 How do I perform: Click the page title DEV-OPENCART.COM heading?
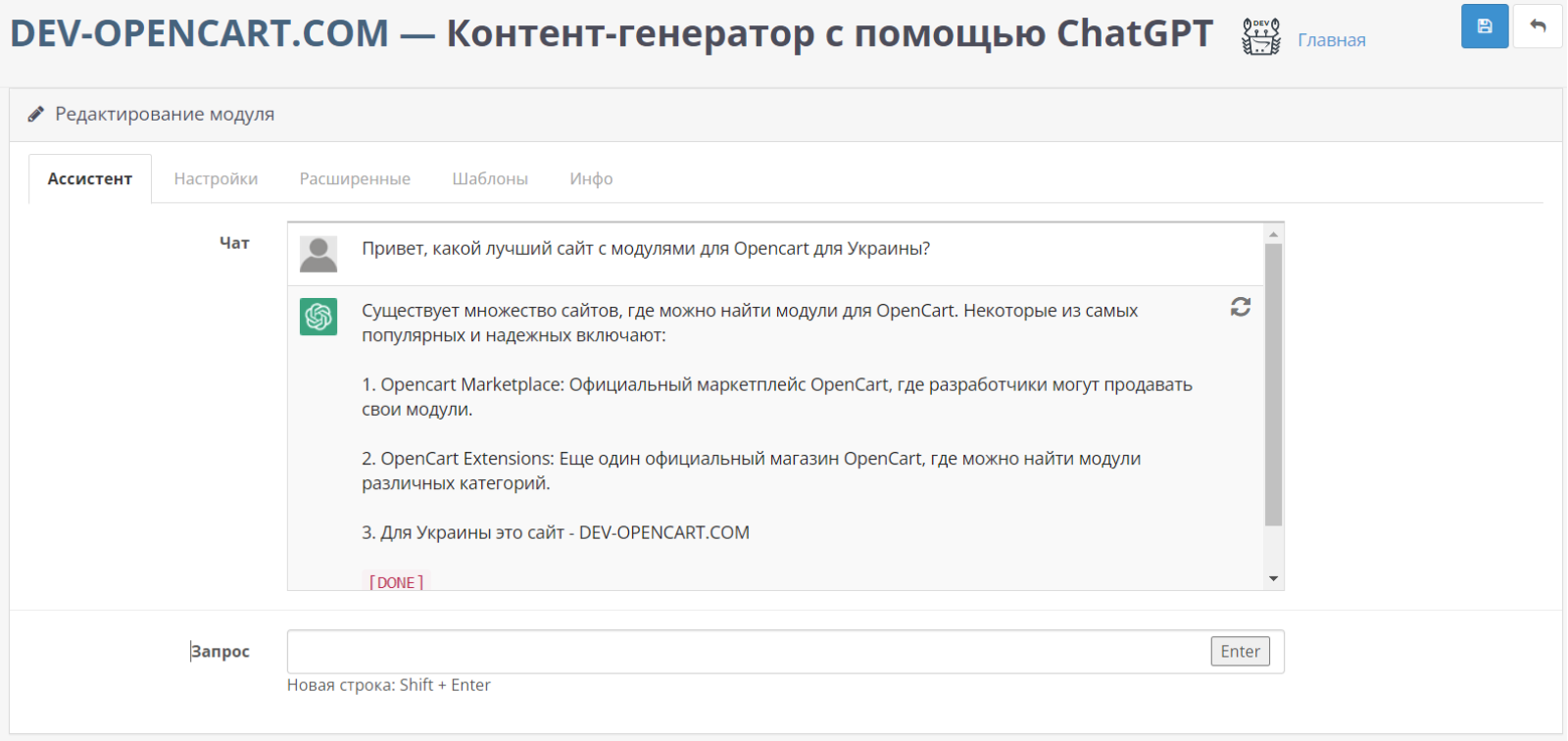pyautogui.click(x=612, y=33)
